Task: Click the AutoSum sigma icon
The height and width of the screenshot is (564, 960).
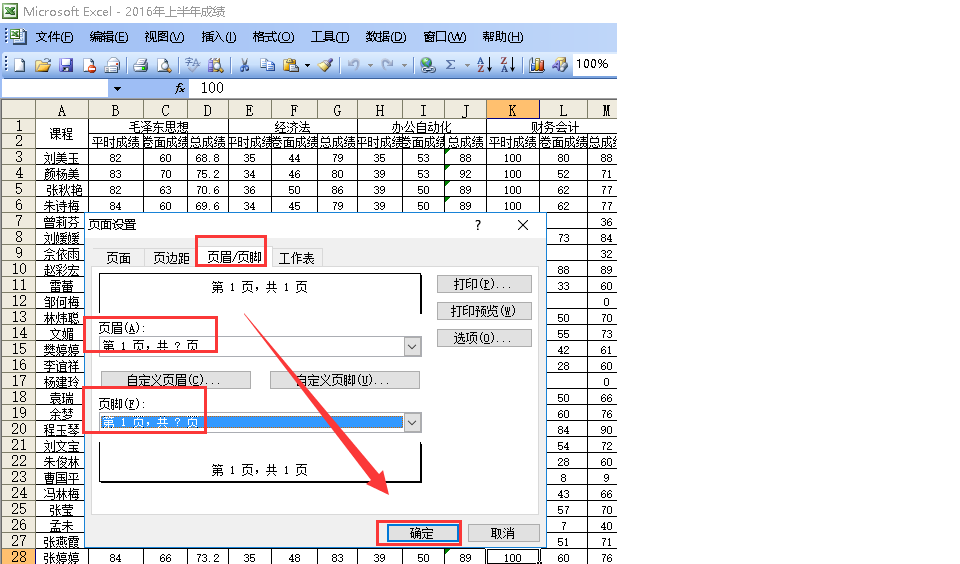Action: pos(451,65)
